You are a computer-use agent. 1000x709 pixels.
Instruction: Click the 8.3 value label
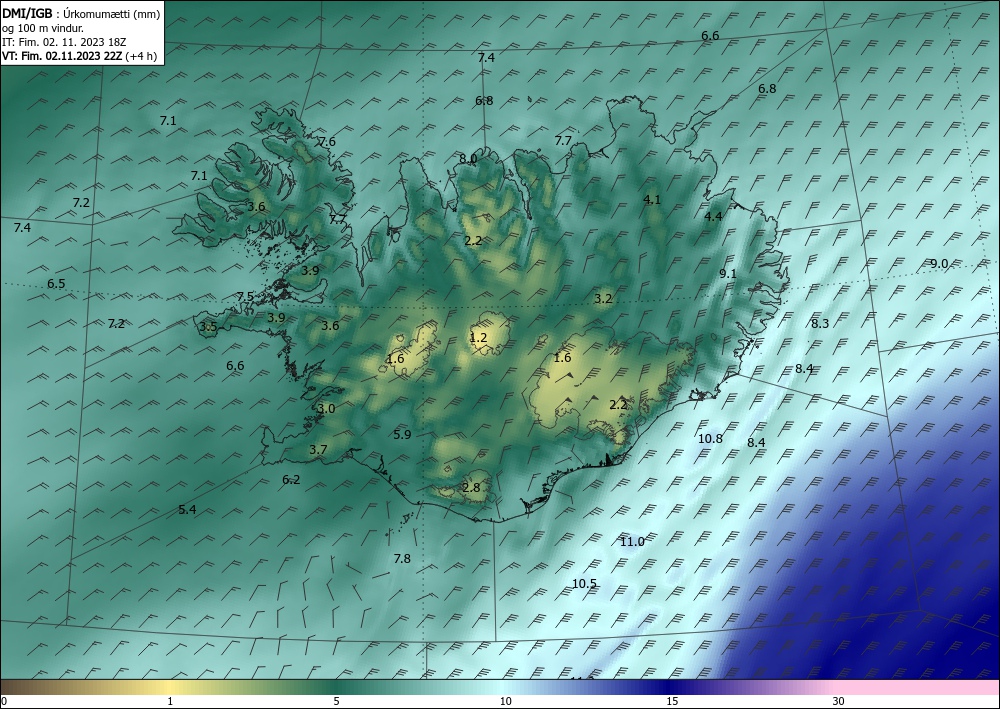(820, 324)
